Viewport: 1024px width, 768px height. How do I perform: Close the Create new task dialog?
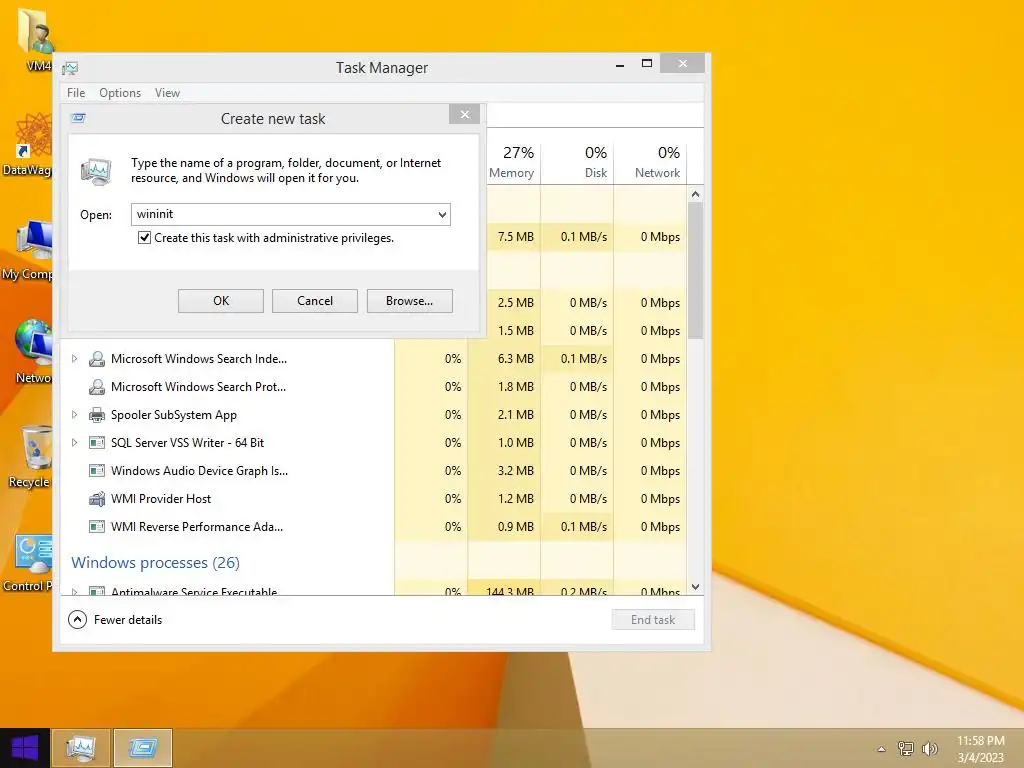(x=464, y=115)
